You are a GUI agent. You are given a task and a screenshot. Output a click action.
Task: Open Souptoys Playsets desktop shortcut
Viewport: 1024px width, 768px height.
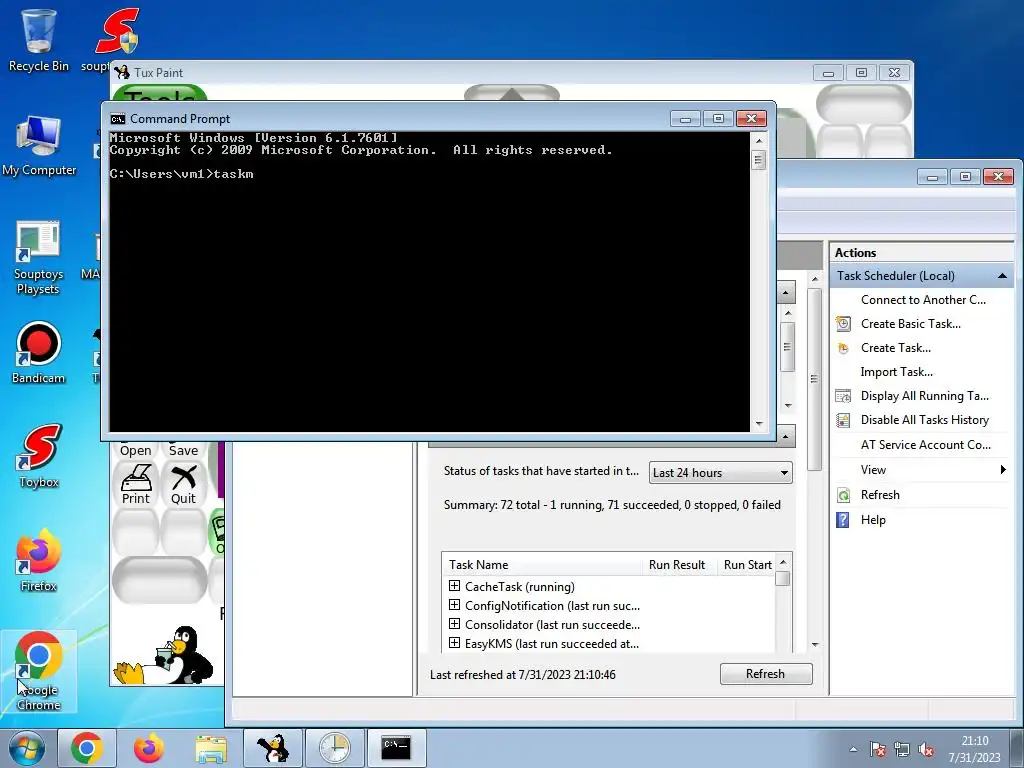coord(39,258)
